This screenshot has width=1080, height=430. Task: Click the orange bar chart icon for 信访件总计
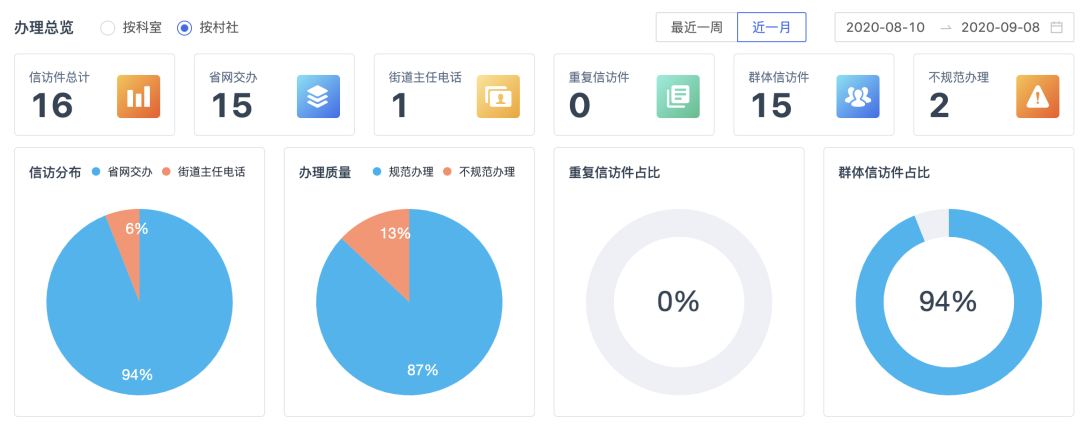click(138, 96)
